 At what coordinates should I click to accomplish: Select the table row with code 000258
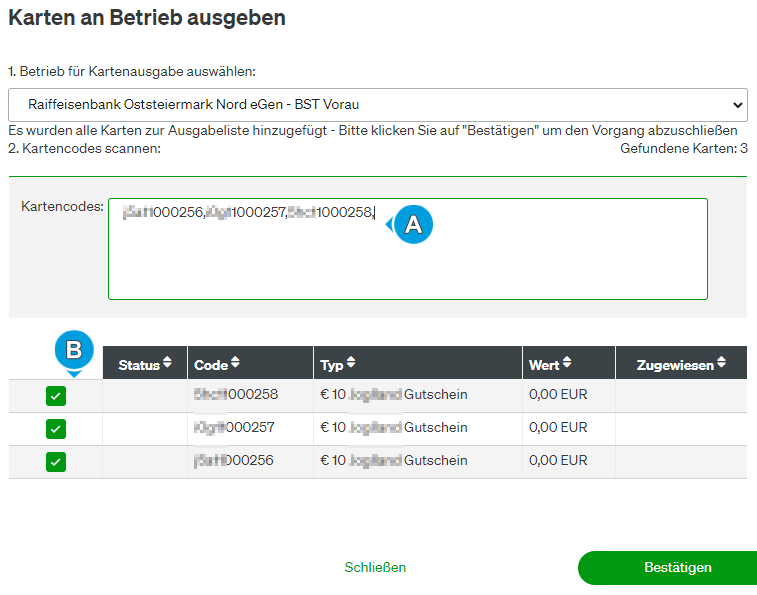click(x=378, y=396)
